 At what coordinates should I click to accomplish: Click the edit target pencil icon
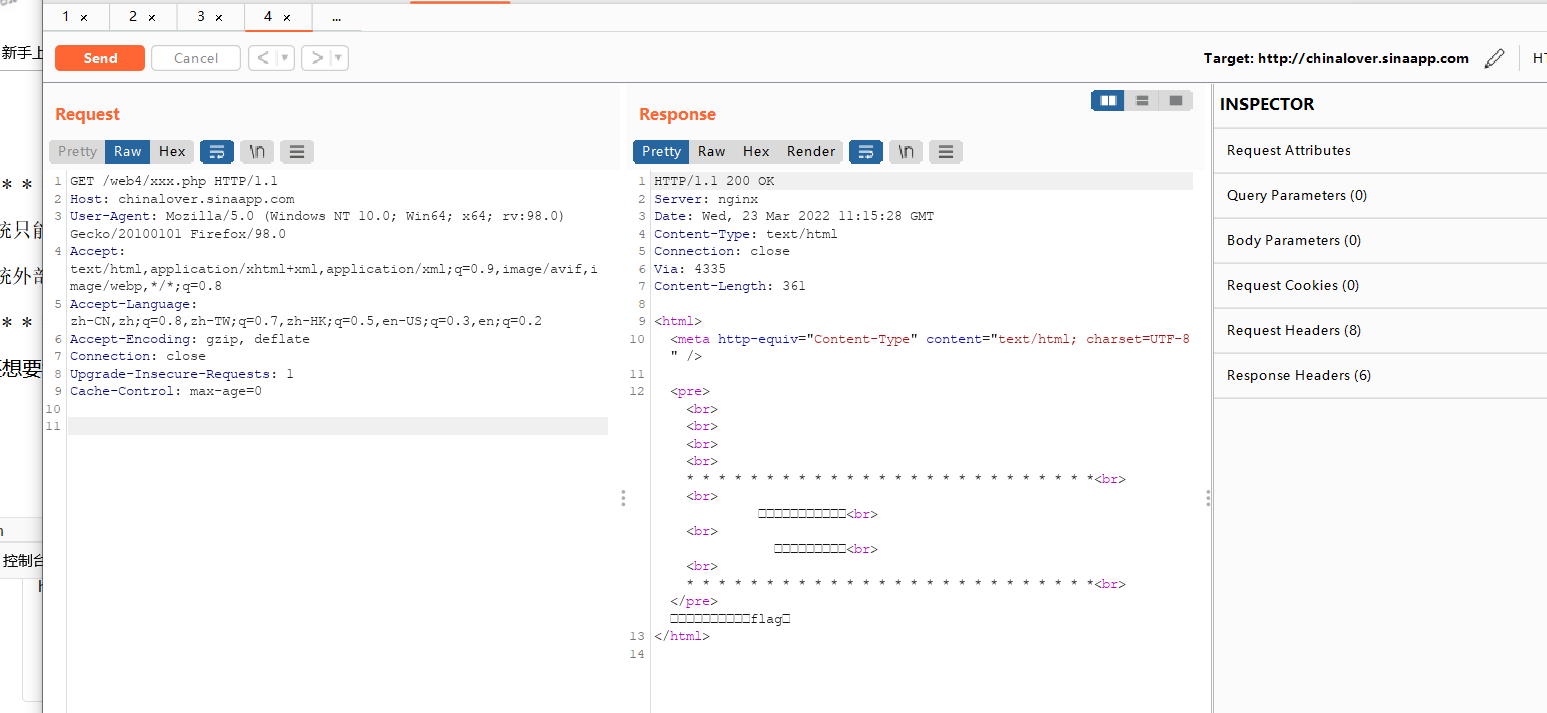(1494, 58)
